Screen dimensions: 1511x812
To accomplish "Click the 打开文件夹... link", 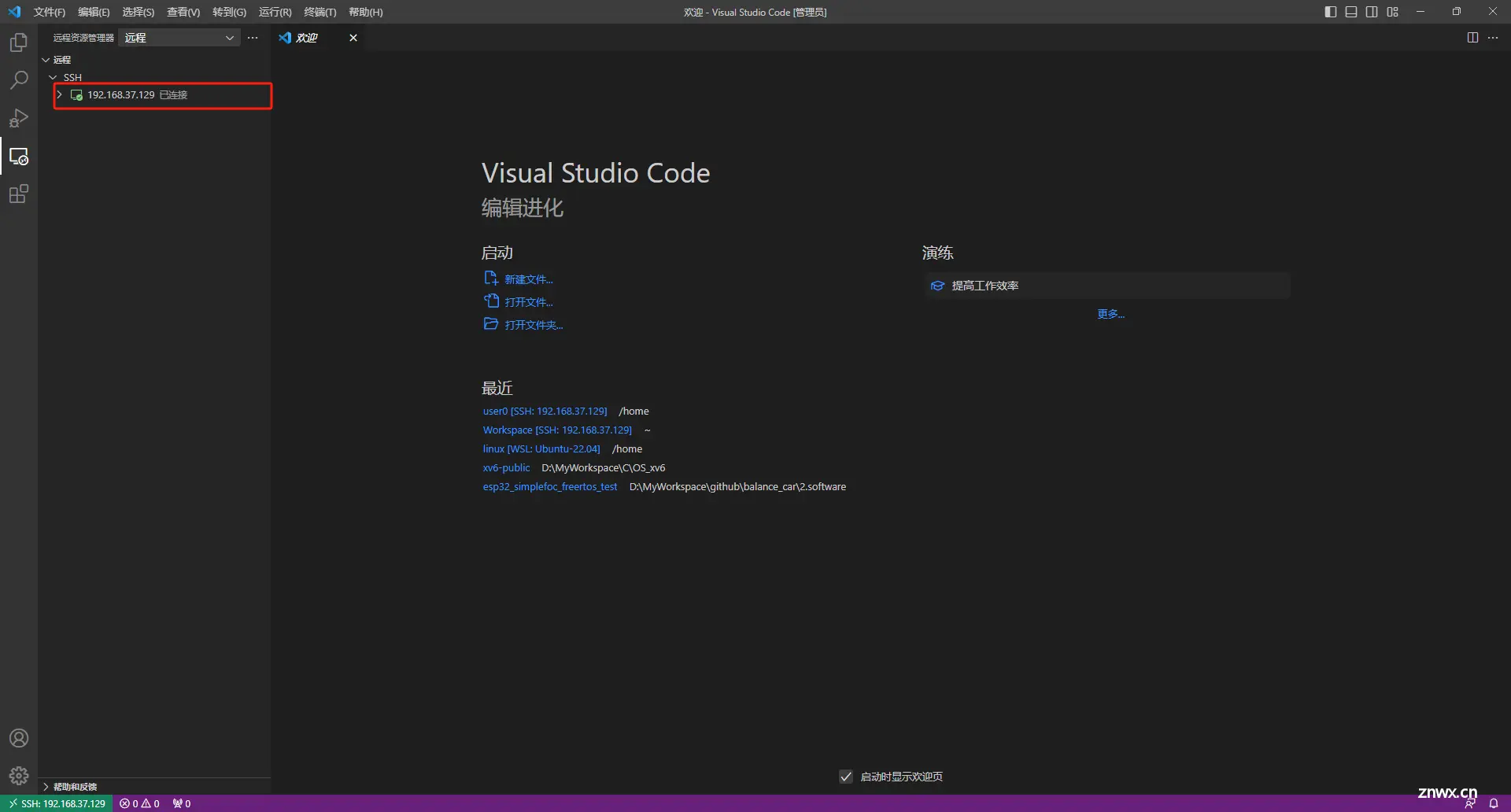I will [x=534, y=325].
